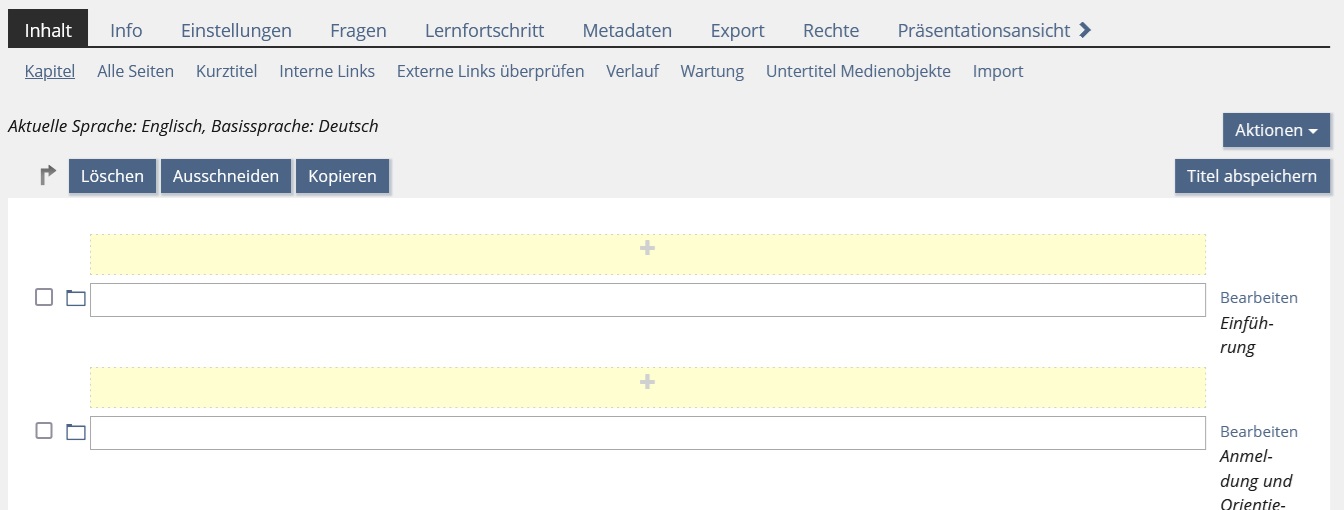Go to the Metadaten tab
The image size is (1344, 510).
point(627,30)
